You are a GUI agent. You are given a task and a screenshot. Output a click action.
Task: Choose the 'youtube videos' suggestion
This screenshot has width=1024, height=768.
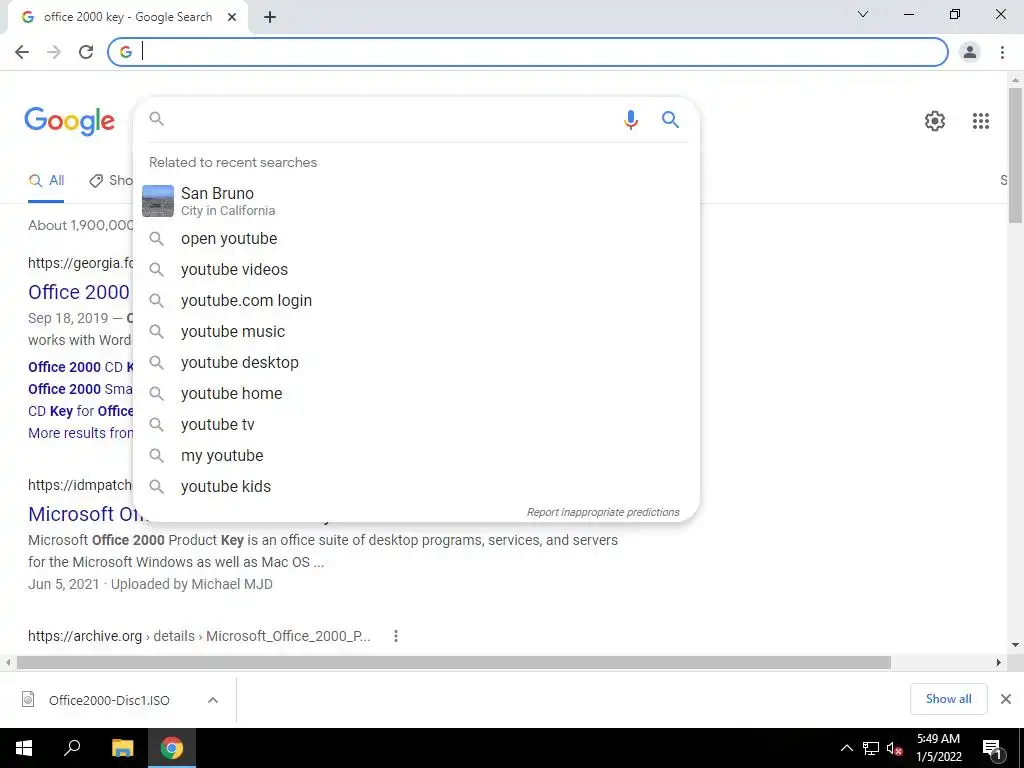416,270
